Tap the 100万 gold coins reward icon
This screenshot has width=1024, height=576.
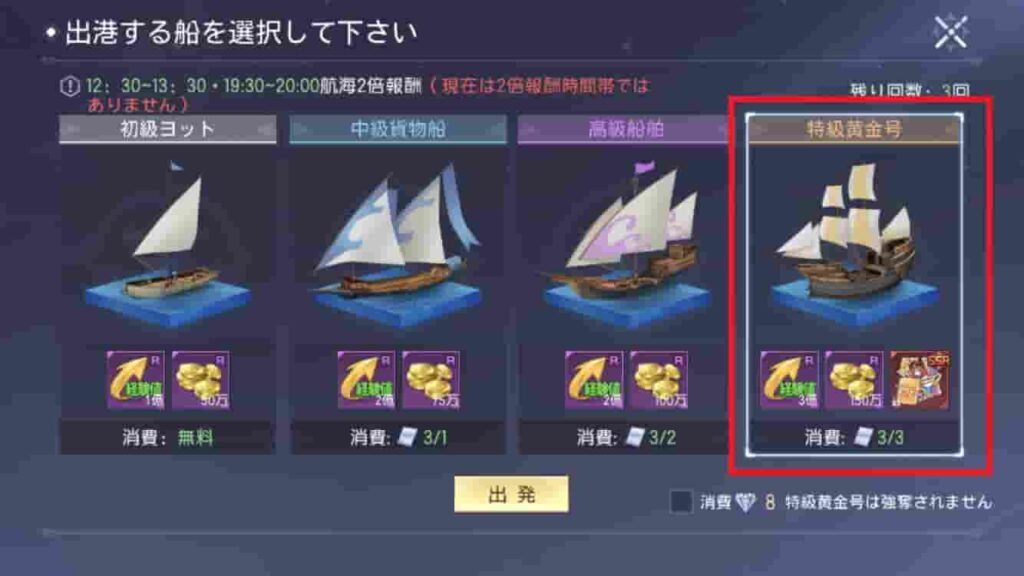tap(659, 380)
